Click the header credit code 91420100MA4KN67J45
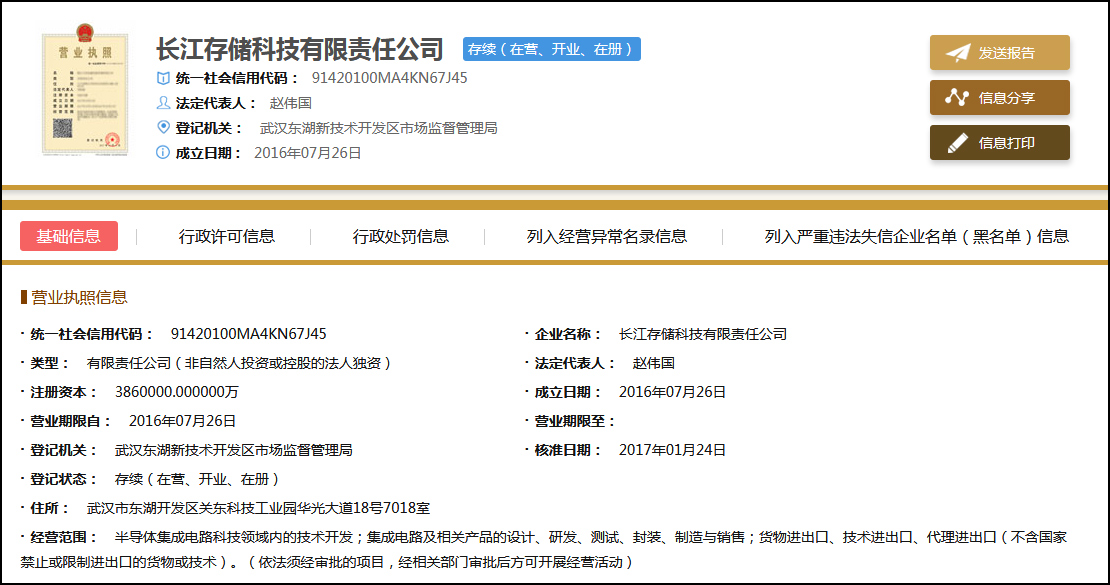Viewport: 1110px width, 585px height. click(390, 78)
